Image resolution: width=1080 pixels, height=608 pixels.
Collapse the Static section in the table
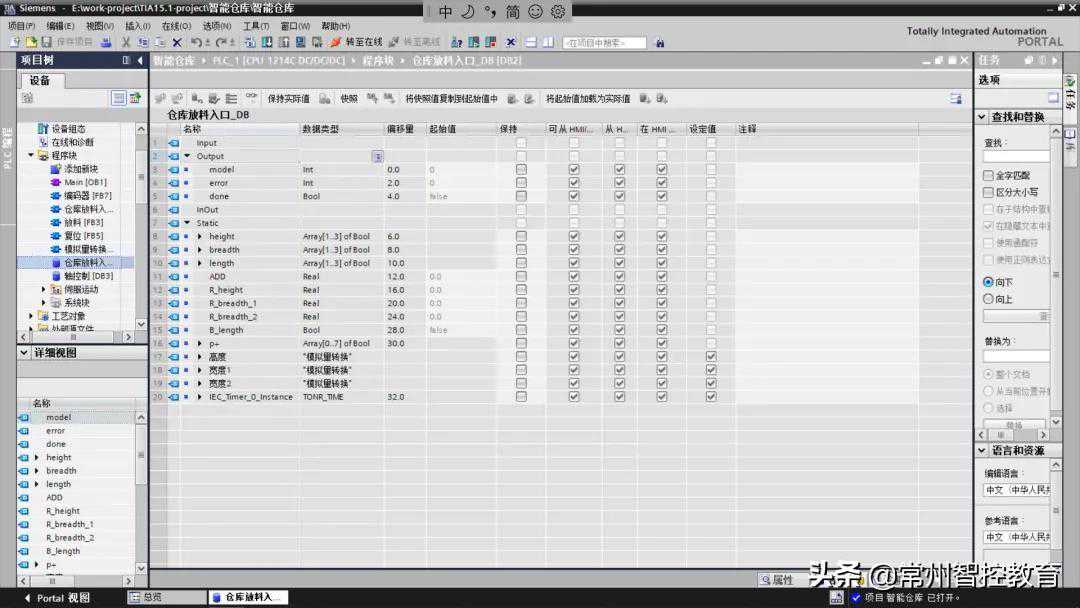tap(186, 223)
